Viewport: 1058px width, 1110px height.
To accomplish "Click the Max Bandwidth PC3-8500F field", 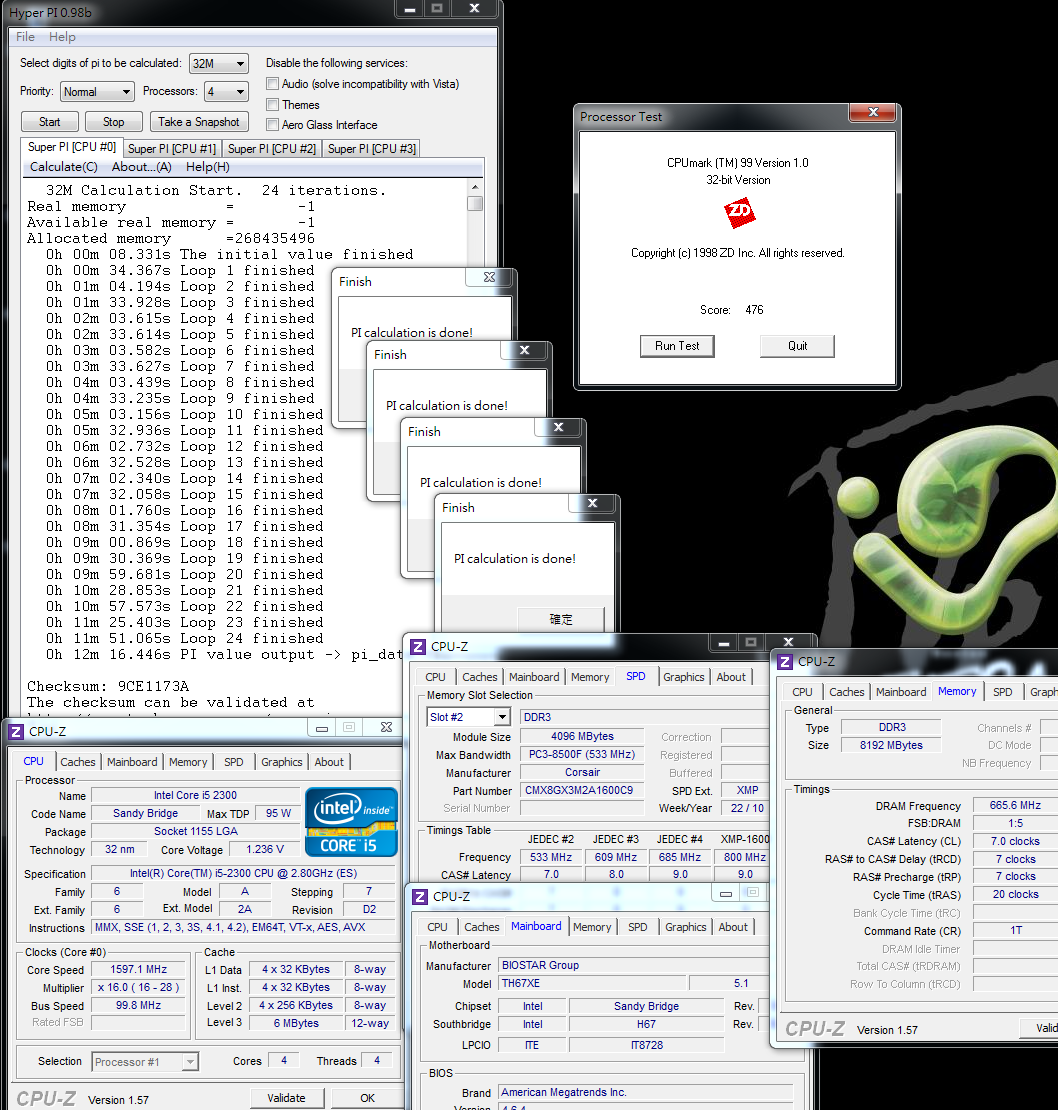I will [x=582, y=755].
